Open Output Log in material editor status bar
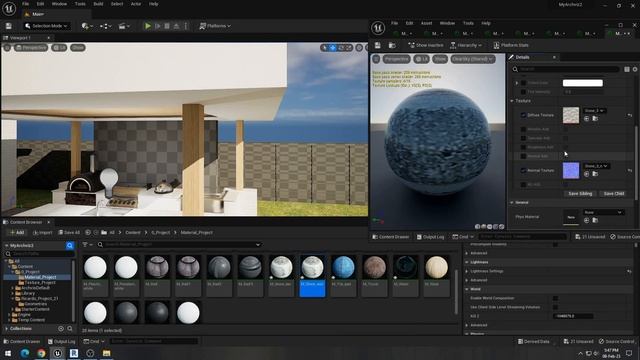 [x=430, y=237]
